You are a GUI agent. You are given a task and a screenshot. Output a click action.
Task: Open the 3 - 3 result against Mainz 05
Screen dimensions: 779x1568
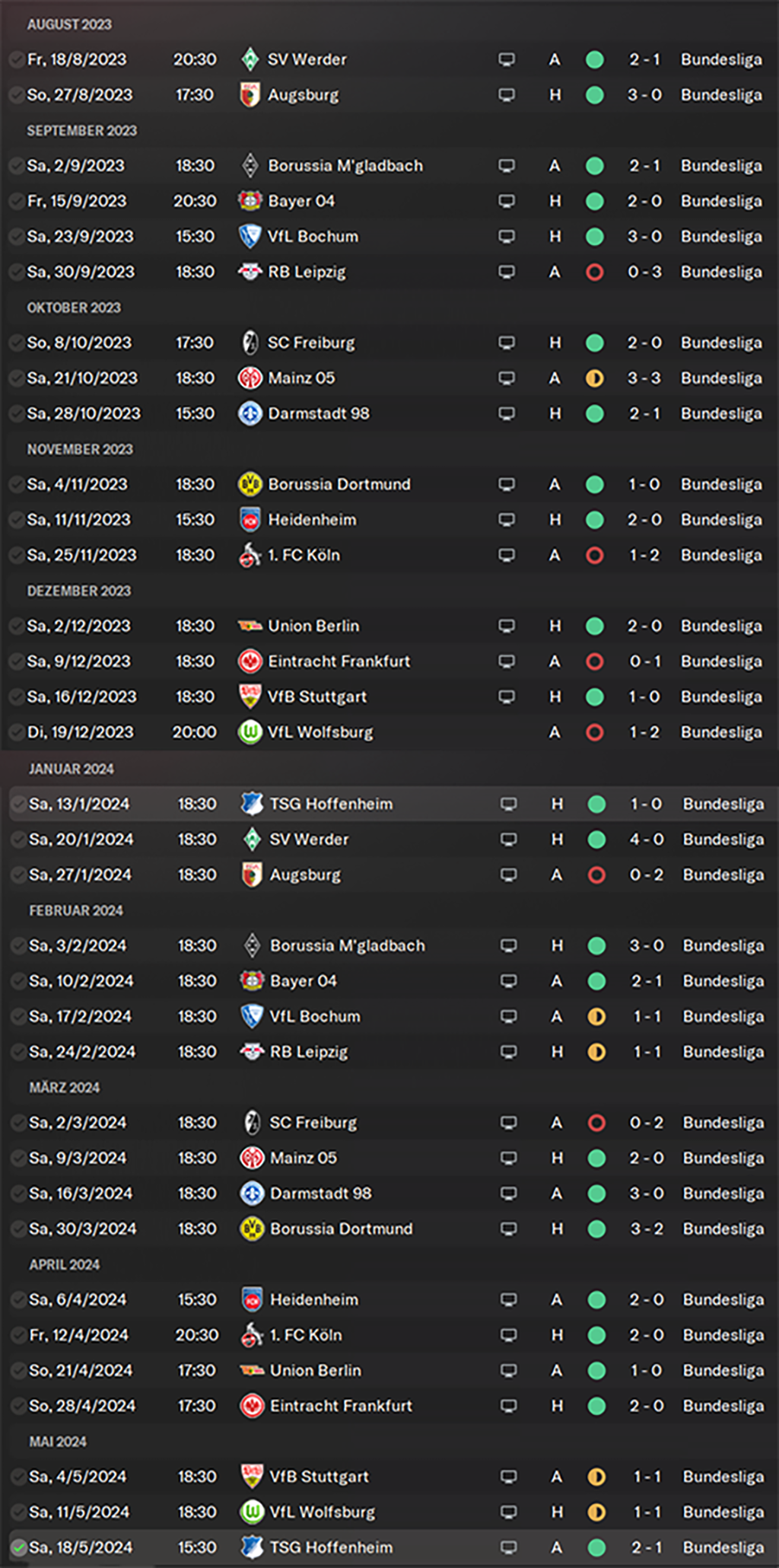click(x=644, y=378)
